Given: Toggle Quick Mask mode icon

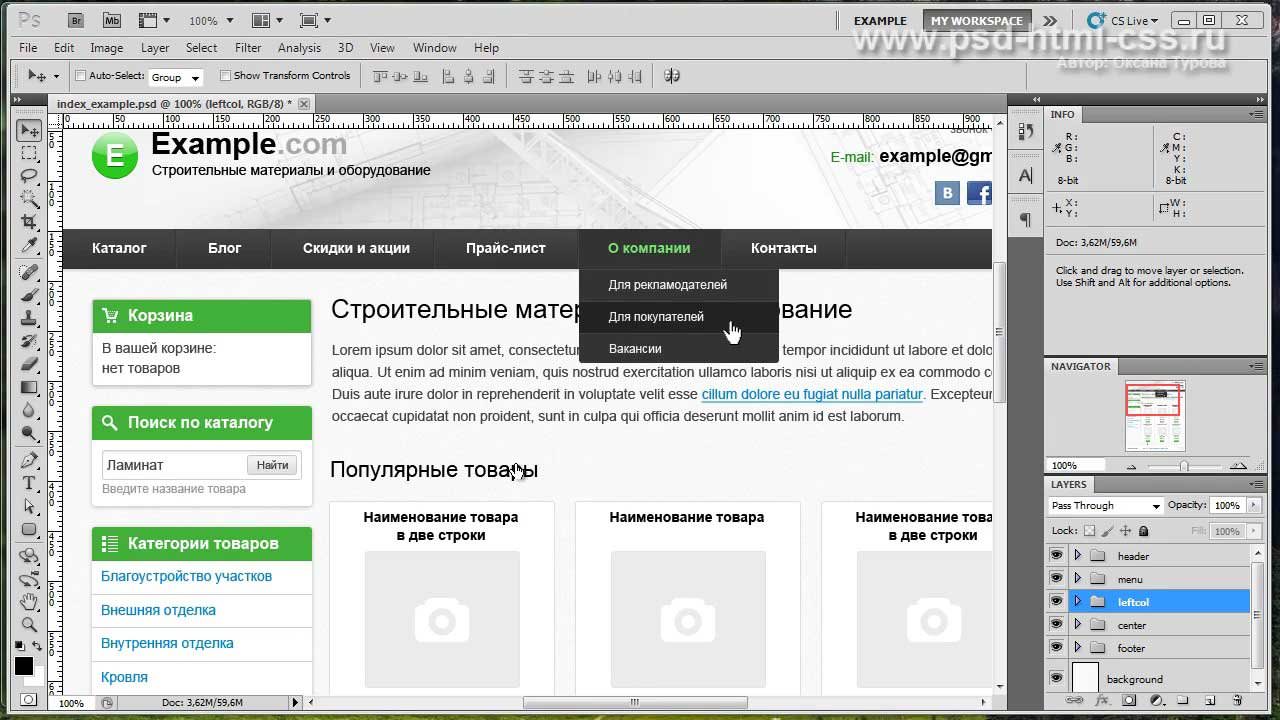Looking at the screenshot, I should (x=29, y=700).
